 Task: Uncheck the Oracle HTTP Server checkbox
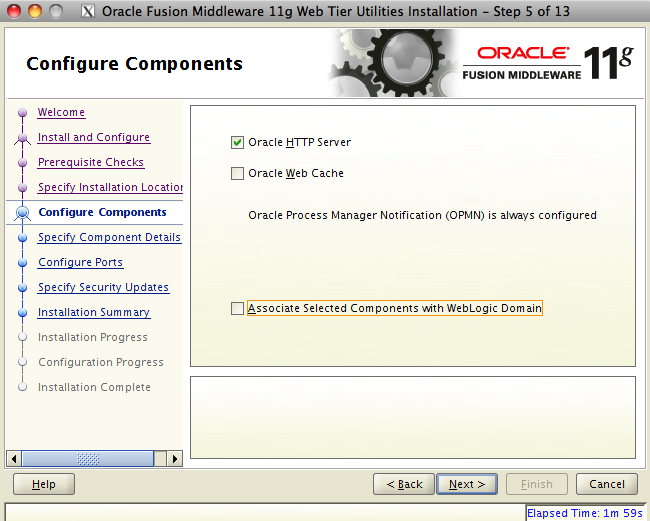[x=237, y=143]
